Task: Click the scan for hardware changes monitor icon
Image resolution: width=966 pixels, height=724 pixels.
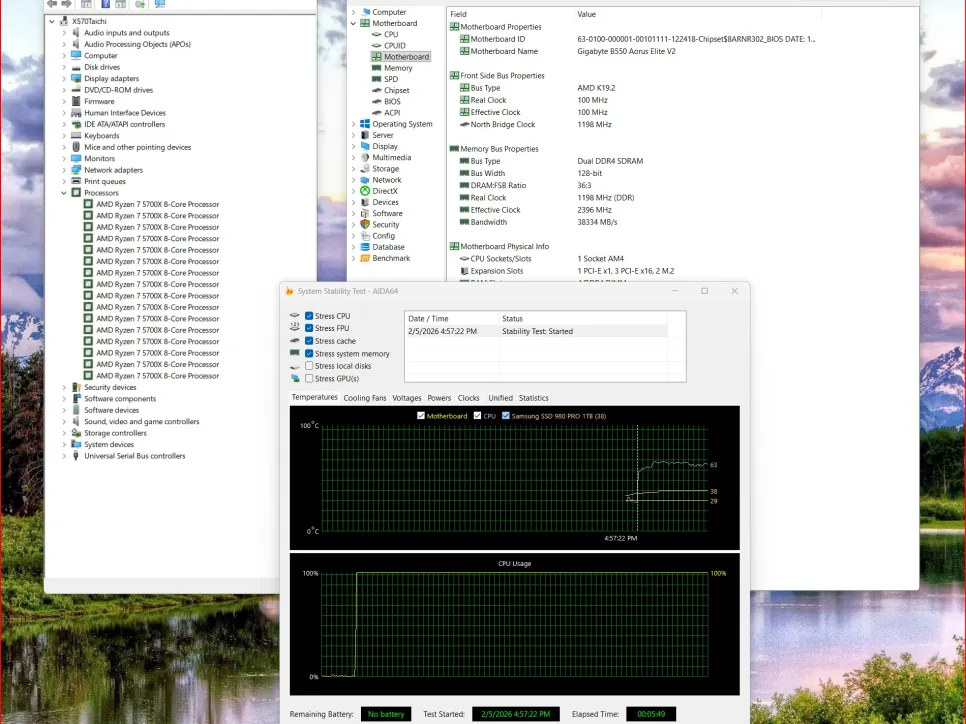Action: click(x=158, y=4)
